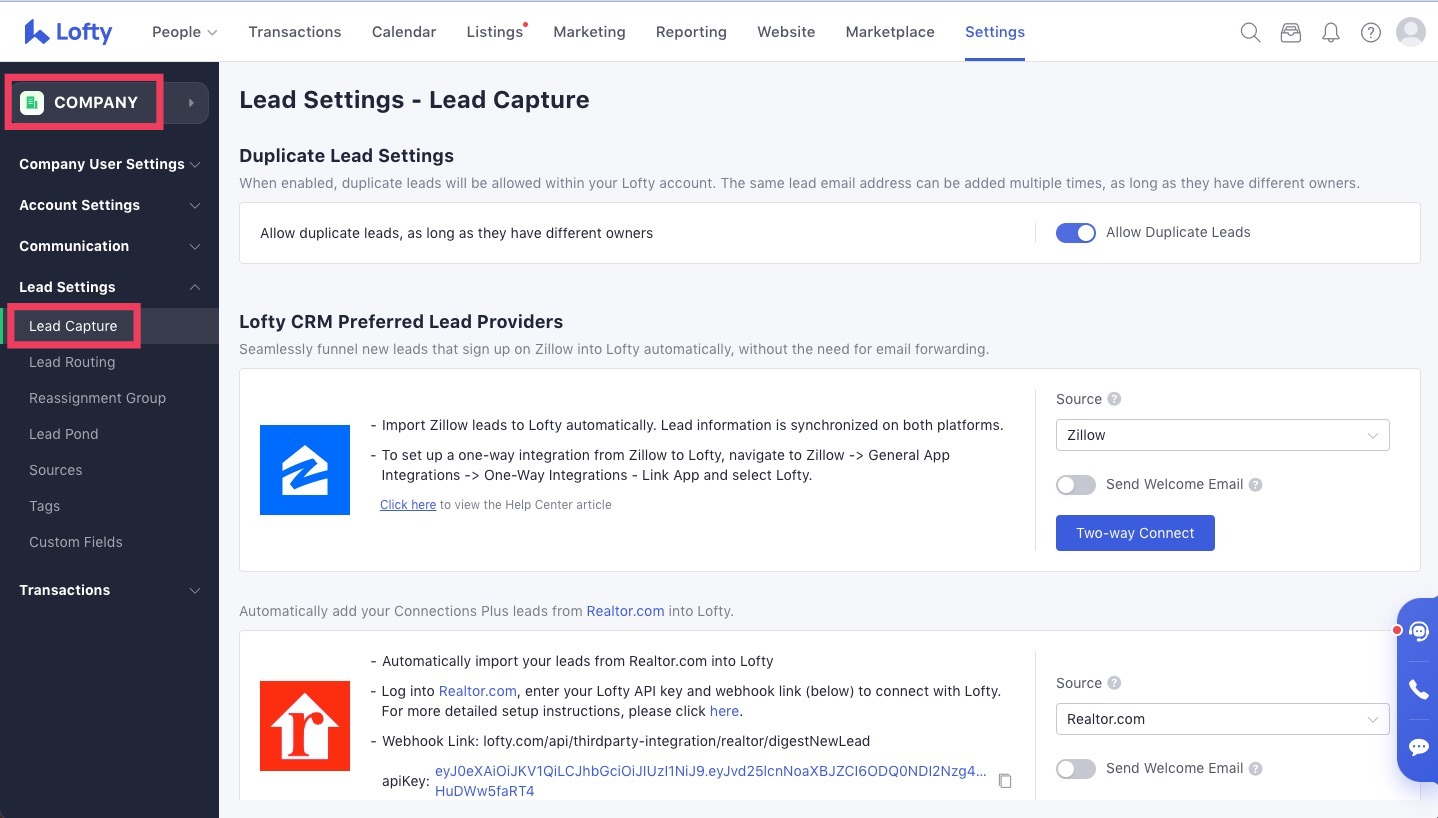Open the Website tab
This screenshot has height=818, width=1438.
pos(786,32)
